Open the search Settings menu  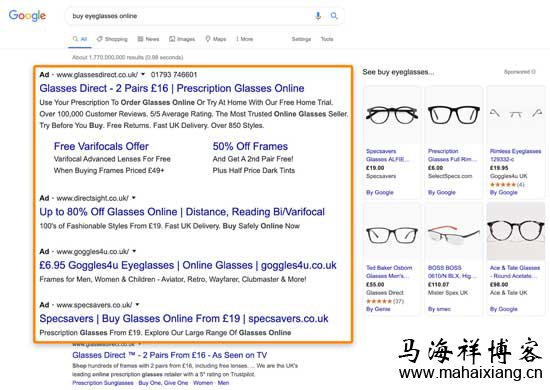[x=301, y=39]
